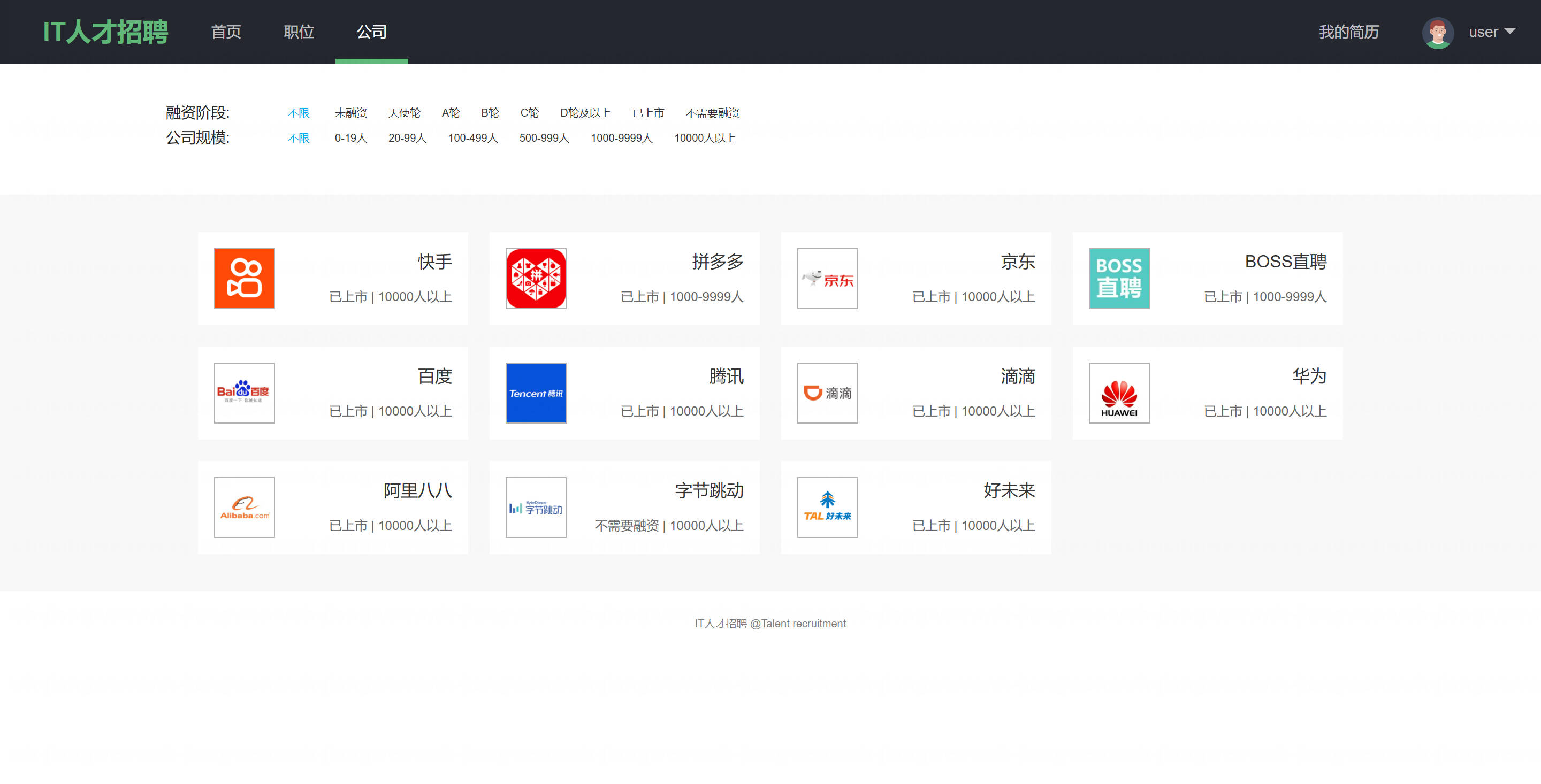Screen dimensions: 1541x784
Task: Click the IT人才招聘 site logo
Action: pyautogui.click(x=105, y=32)
